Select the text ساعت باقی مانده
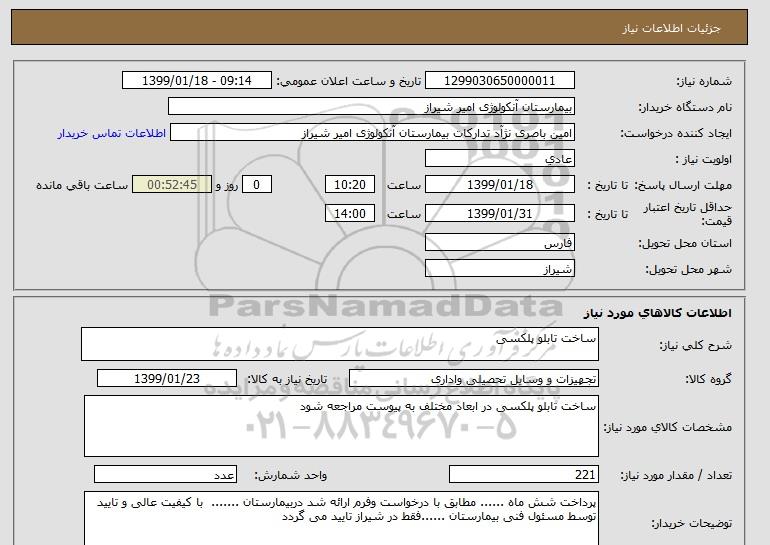This screenshot has width=770, height=545. coord(82,185)
